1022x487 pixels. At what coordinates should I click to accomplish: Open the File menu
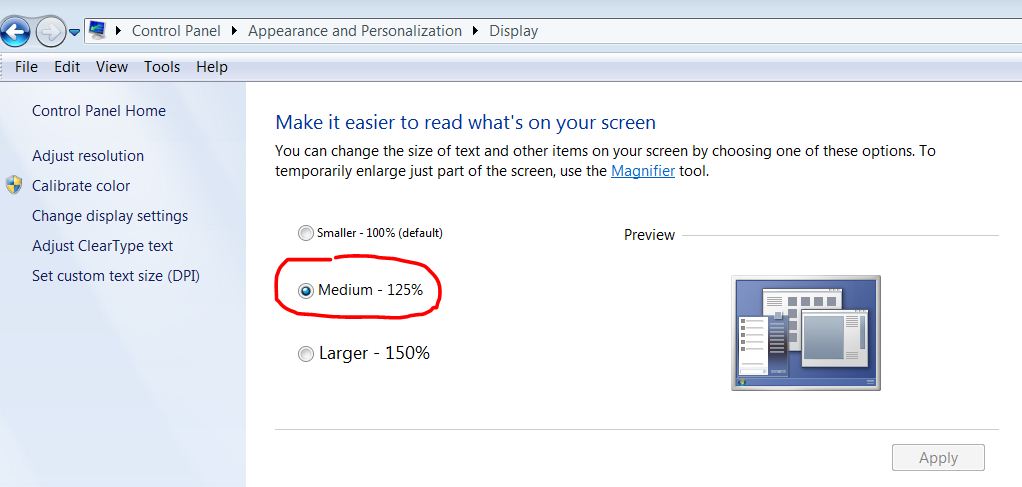(x=26, y=66)
